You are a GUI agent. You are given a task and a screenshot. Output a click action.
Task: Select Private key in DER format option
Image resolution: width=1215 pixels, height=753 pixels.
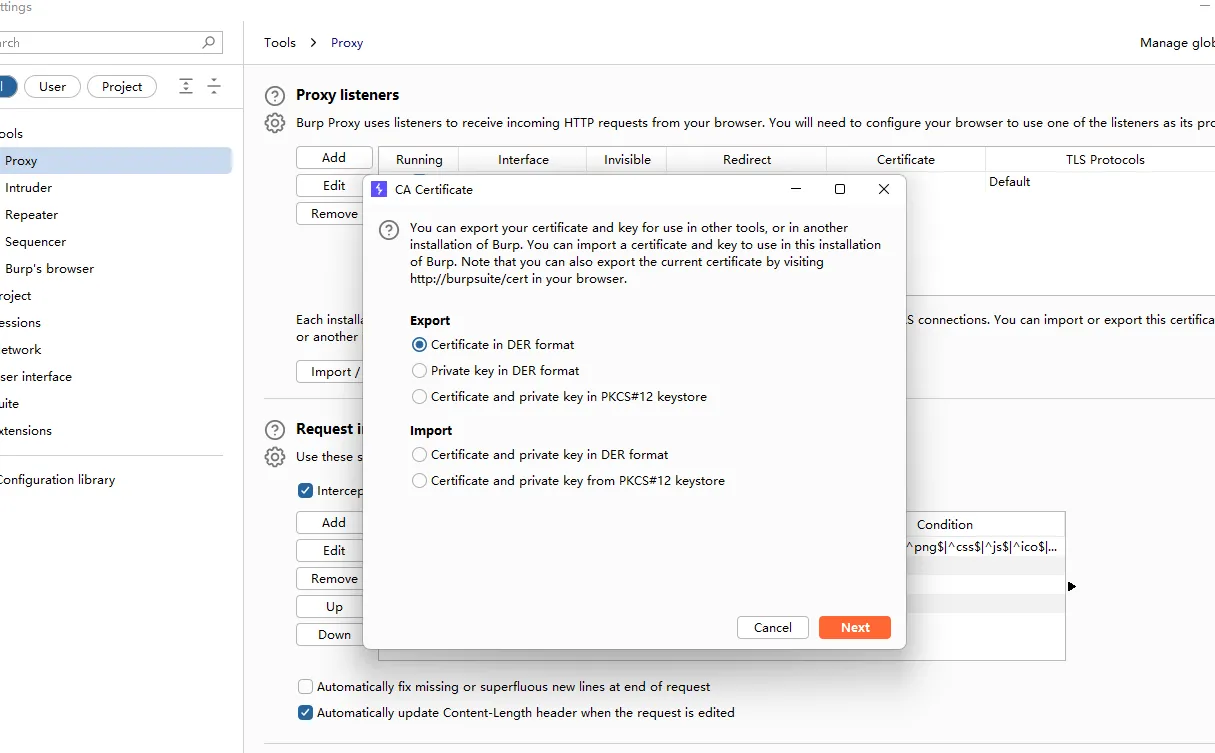(419, 370)
